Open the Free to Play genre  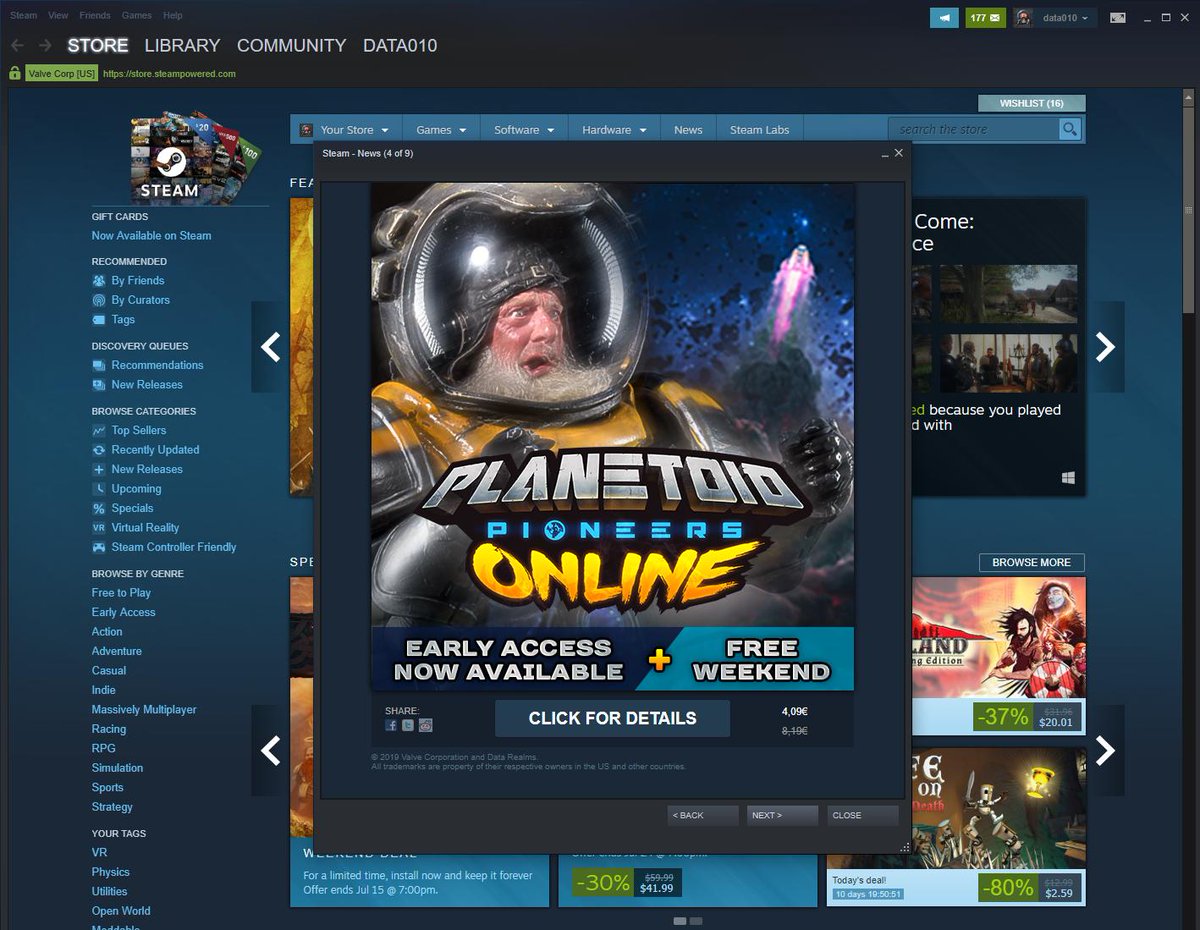[x=121, y=593]
